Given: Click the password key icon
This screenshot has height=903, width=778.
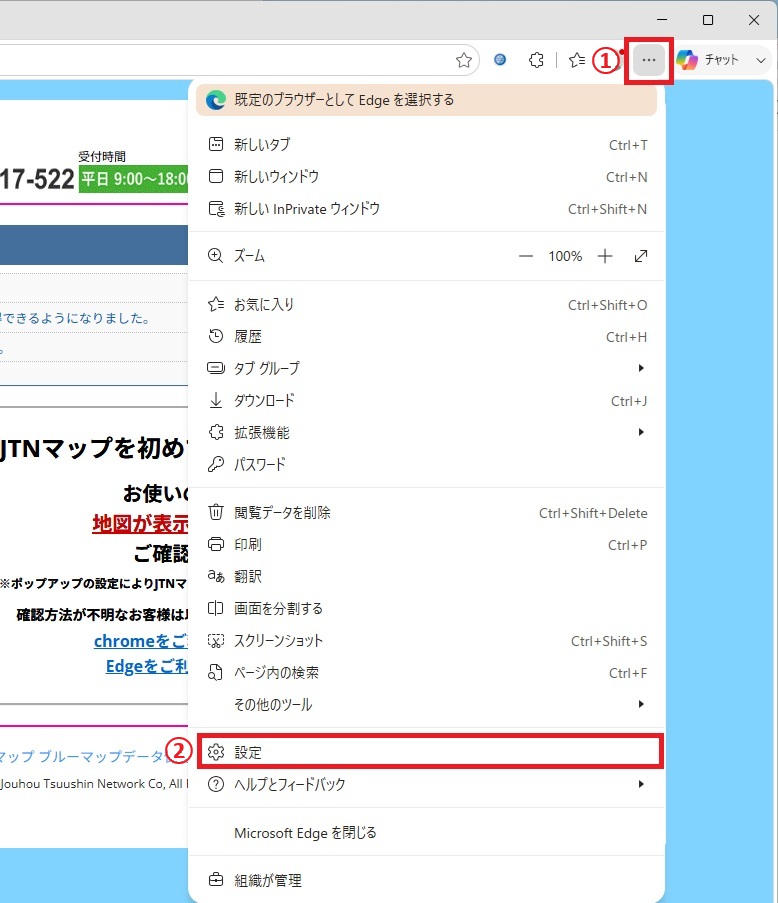Looking at the screenshot, I should tap(216, 464).
